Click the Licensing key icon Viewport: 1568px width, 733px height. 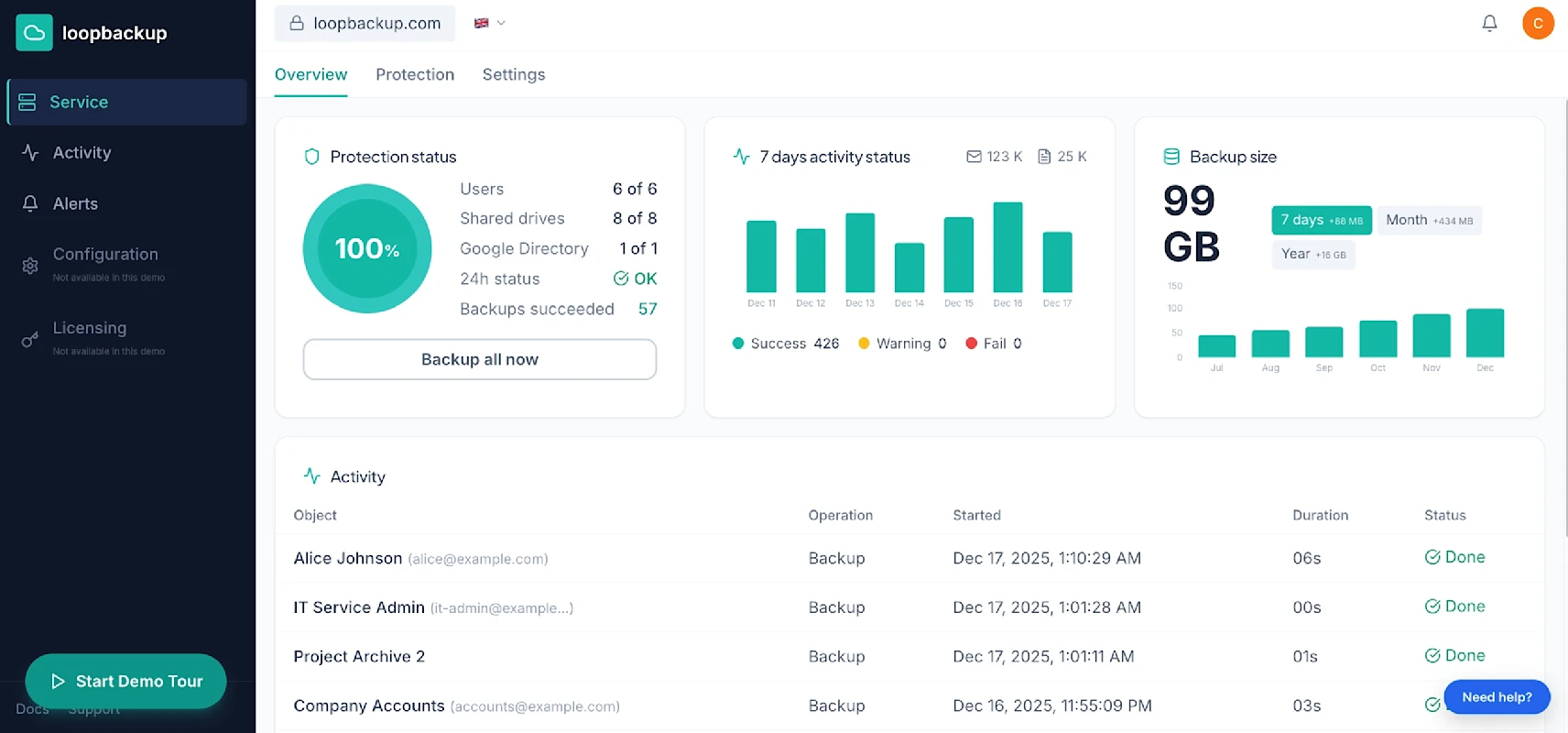30,339
